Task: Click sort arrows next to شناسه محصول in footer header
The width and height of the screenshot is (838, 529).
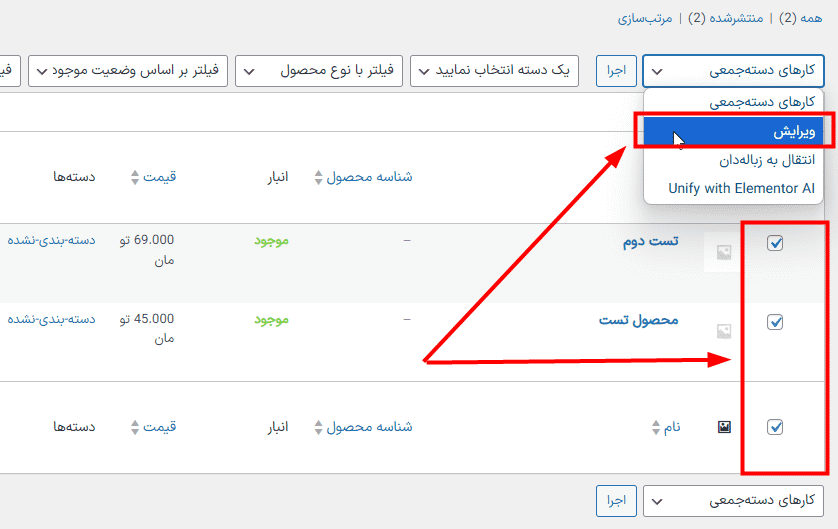Action: 319,427
